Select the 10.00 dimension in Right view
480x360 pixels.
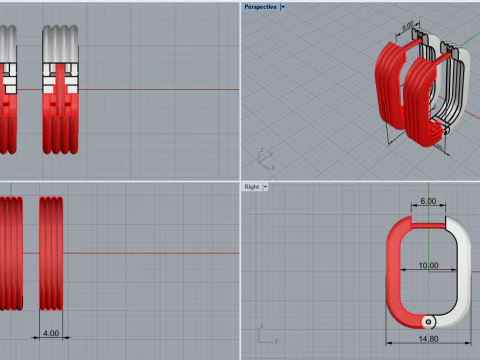[428, 265]
